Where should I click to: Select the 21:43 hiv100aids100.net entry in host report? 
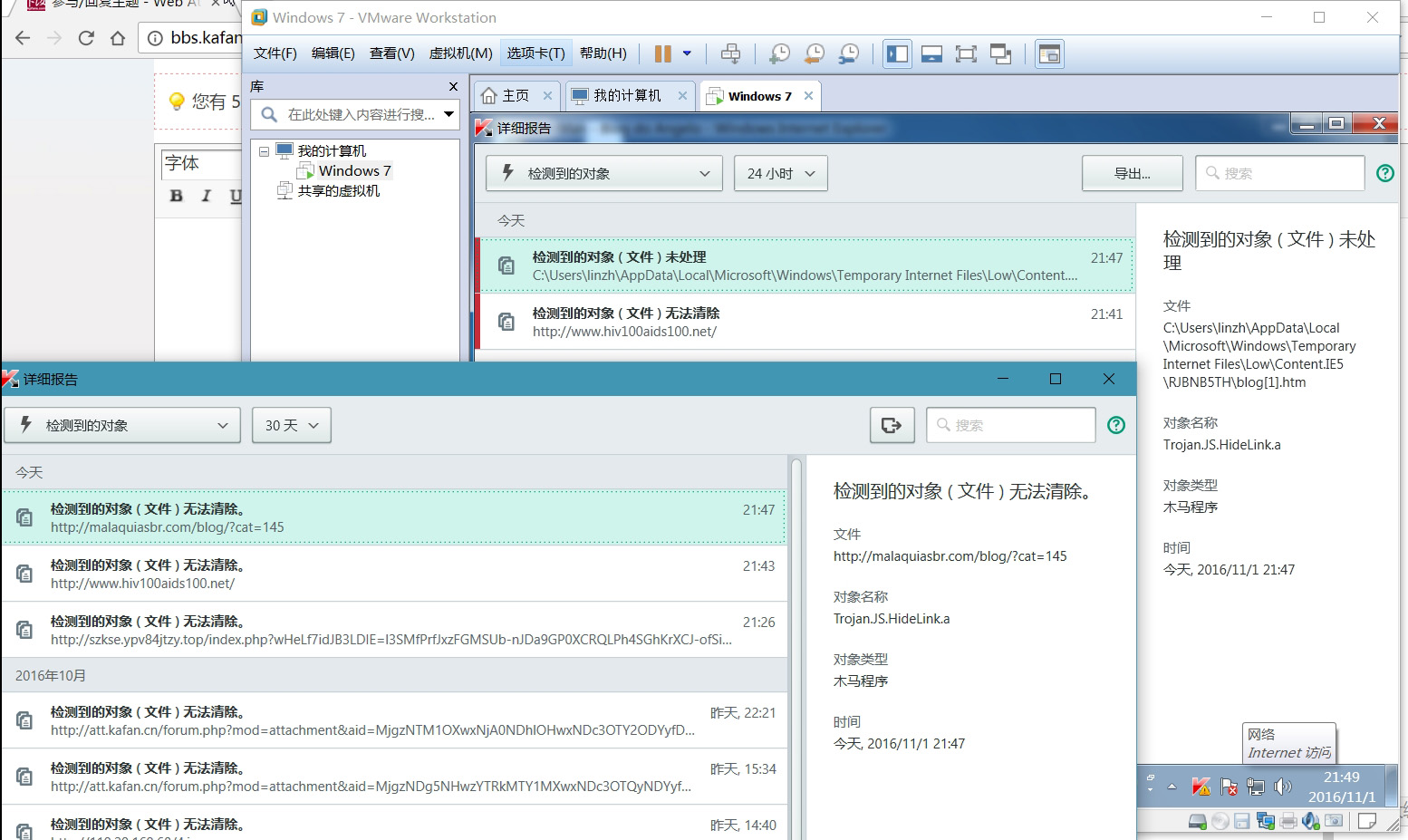pyautogui.click(x=394, y=574)
